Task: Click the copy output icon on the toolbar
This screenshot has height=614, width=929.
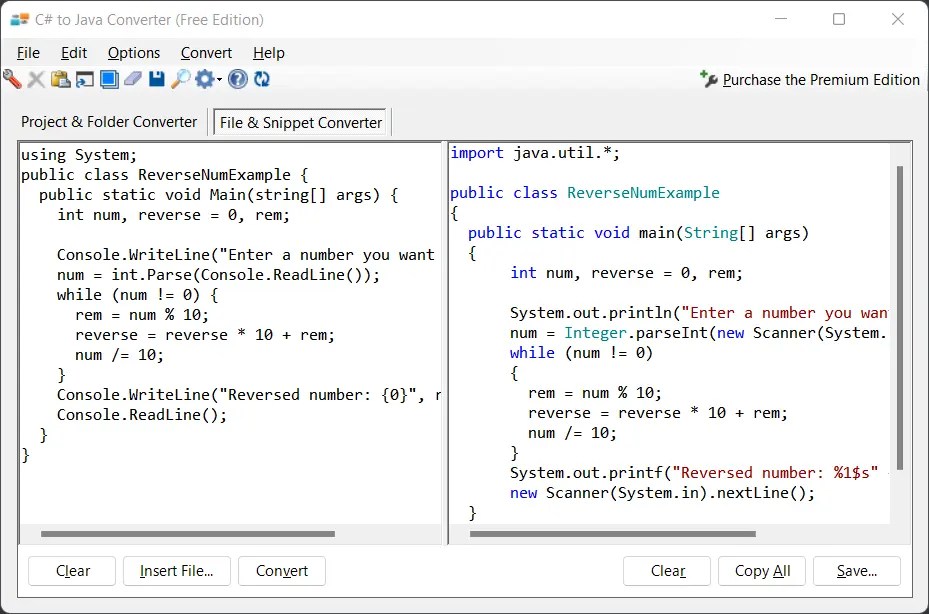Action: [x=108, y=78]
